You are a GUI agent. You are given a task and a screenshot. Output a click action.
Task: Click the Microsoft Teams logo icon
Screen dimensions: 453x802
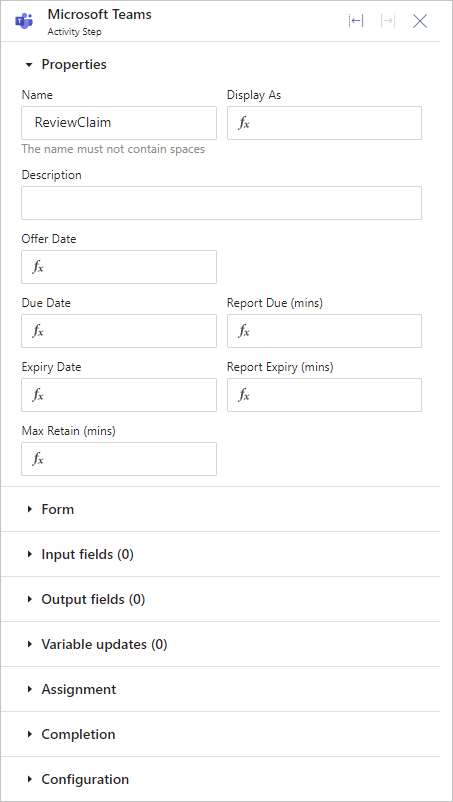click(24, 21)
